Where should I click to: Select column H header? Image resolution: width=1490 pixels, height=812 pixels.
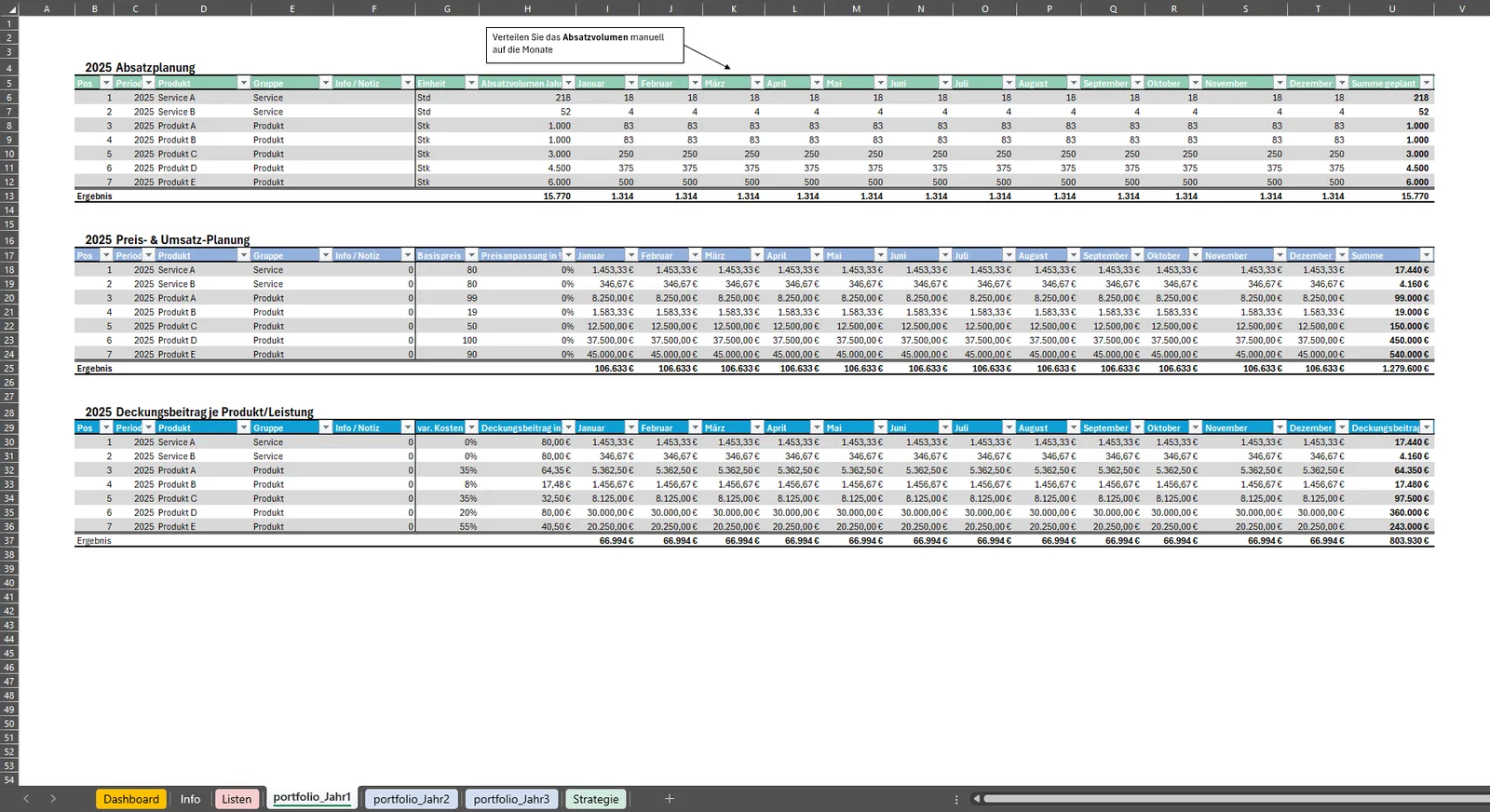tap(527, 8)
